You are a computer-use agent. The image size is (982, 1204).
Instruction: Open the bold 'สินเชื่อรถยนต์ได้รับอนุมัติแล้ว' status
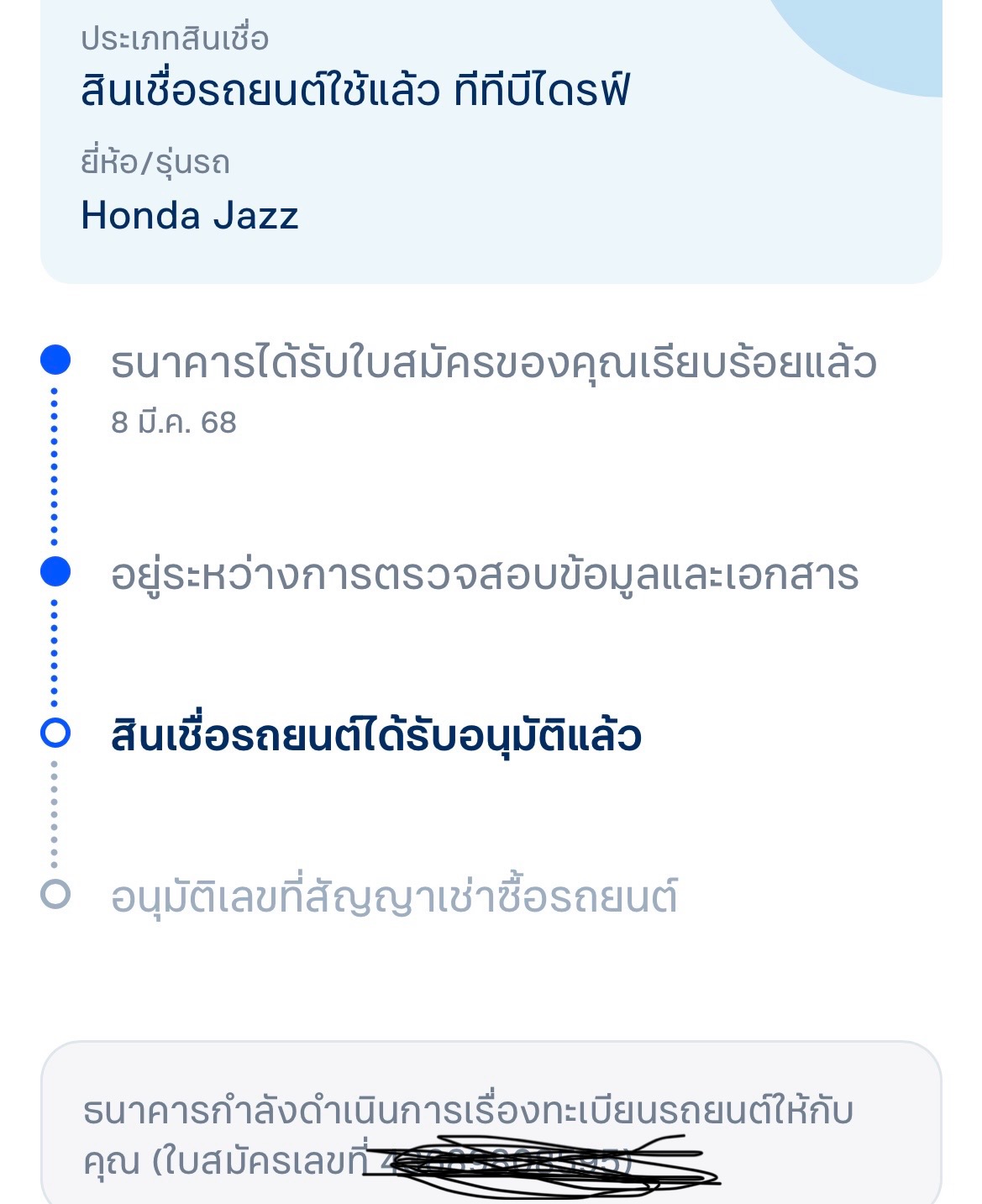point(375,736)
